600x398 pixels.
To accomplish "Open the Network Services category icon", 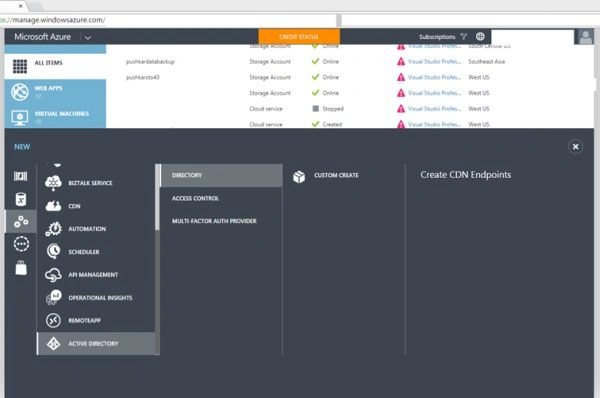I will (x=21, y=244).
